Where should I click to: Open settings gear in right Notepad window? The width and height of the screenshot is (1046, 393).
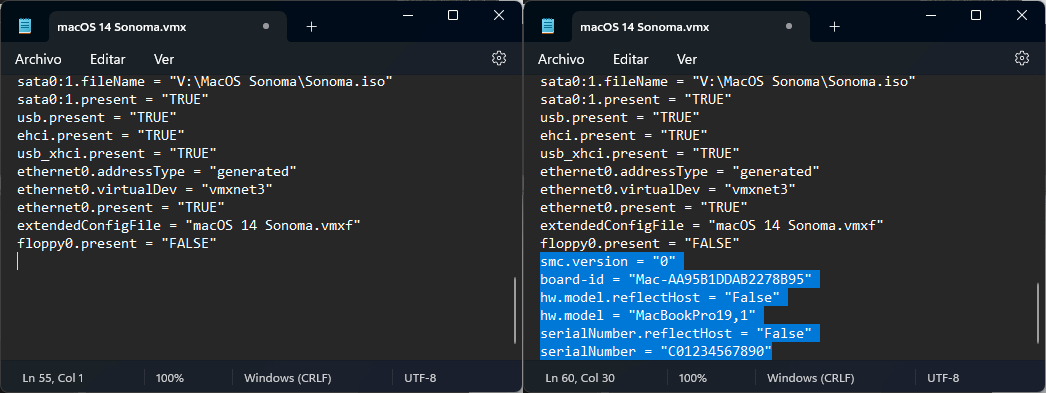click(x=1021, y=58)
